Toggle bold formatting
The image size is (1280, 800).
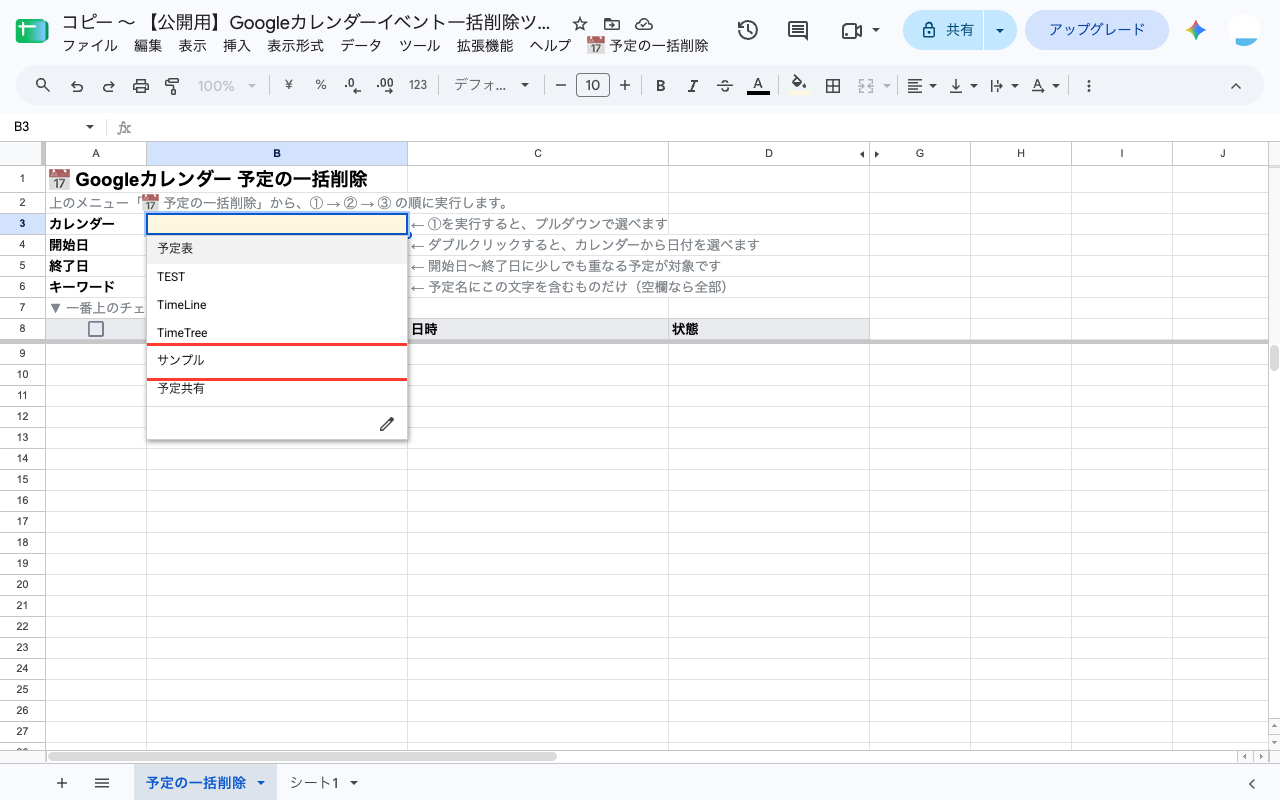[x=660, y=86]
